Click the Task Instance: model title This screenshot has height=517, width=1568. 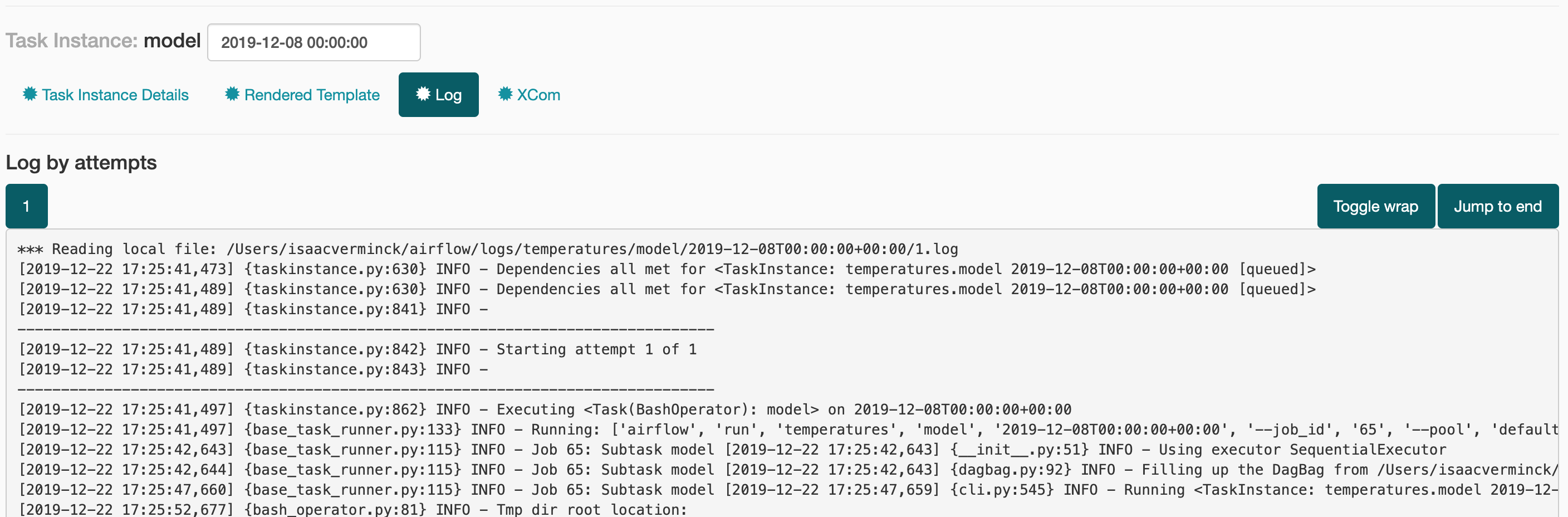[103, 41]
